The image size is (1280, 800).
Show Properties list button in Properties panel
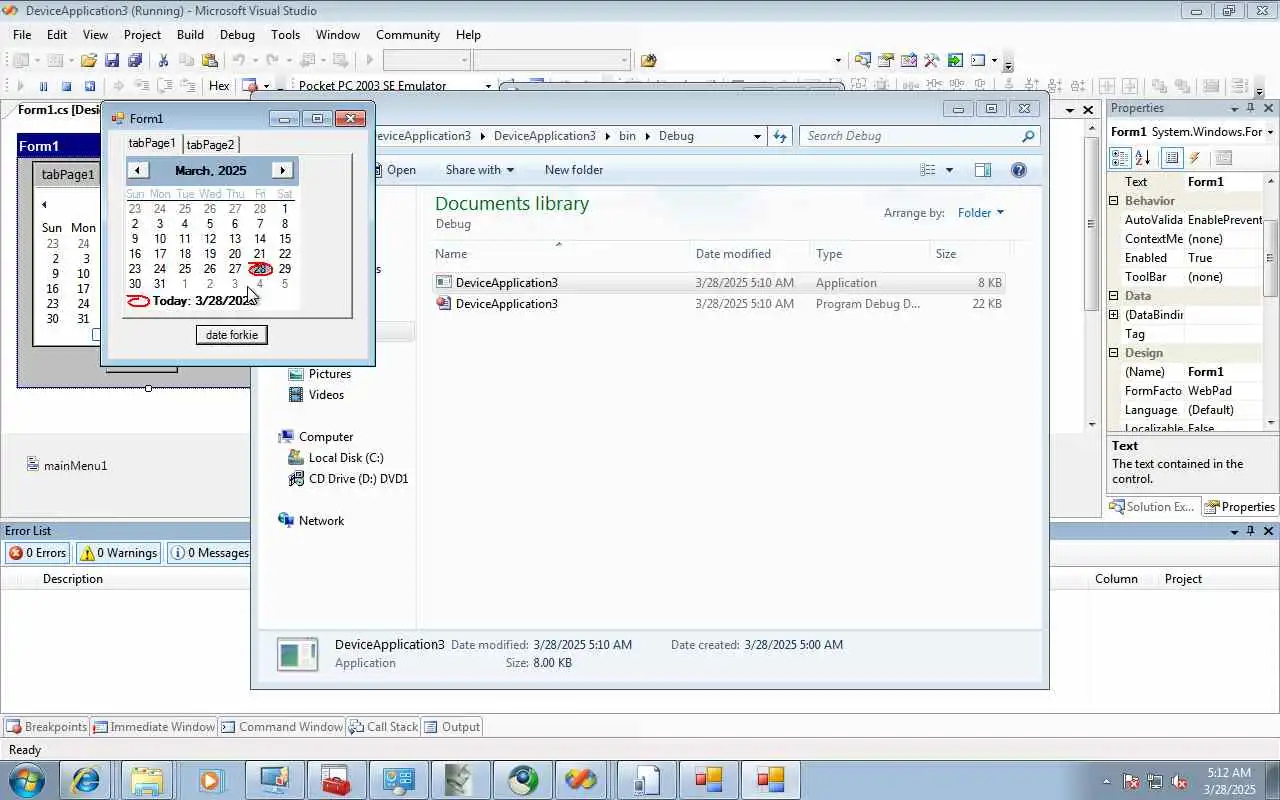(1172, 158)
